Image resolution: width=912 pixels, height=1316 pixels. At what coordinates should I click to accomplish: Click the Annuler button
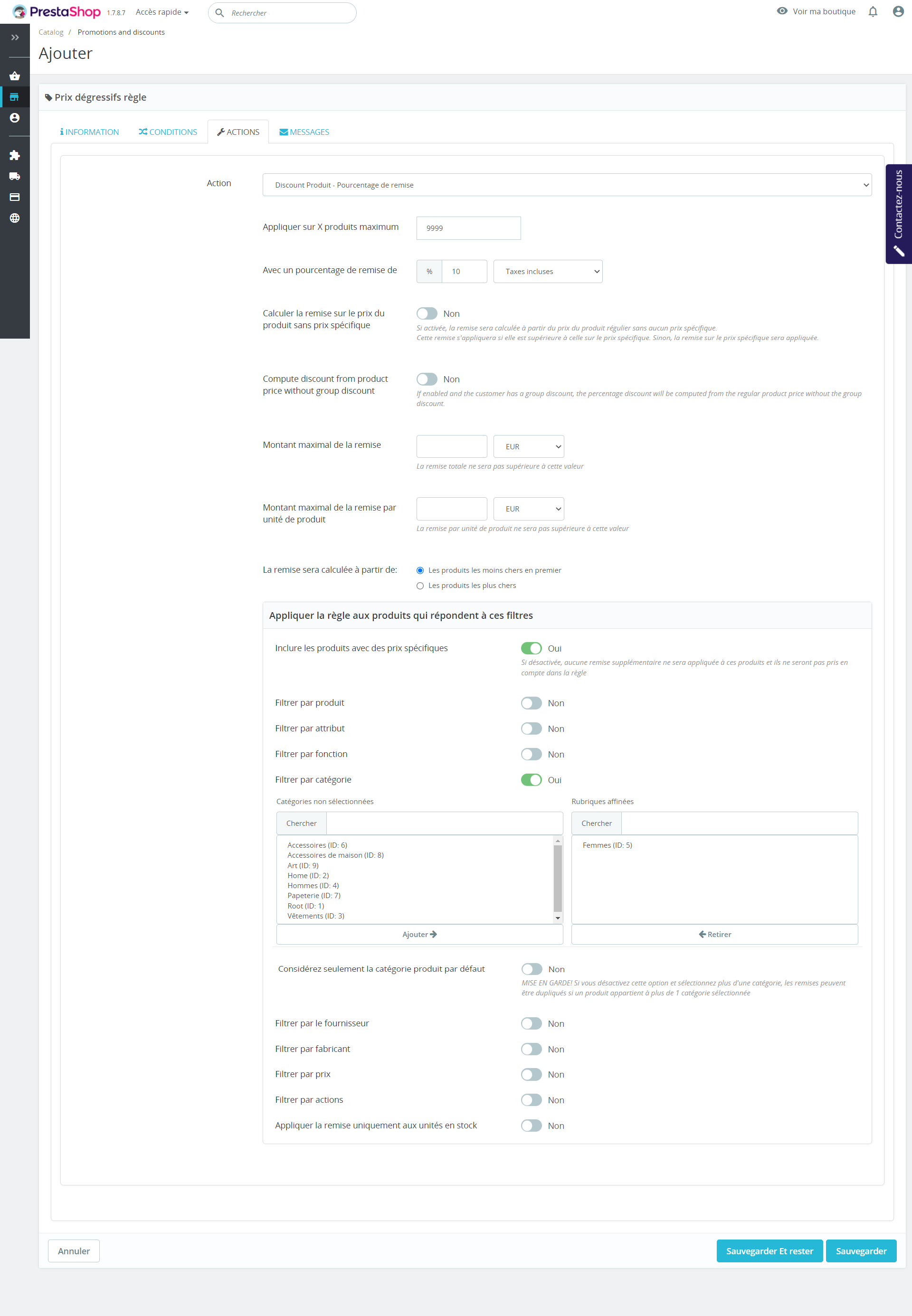pyautogui.click(x=74, y=1251)
